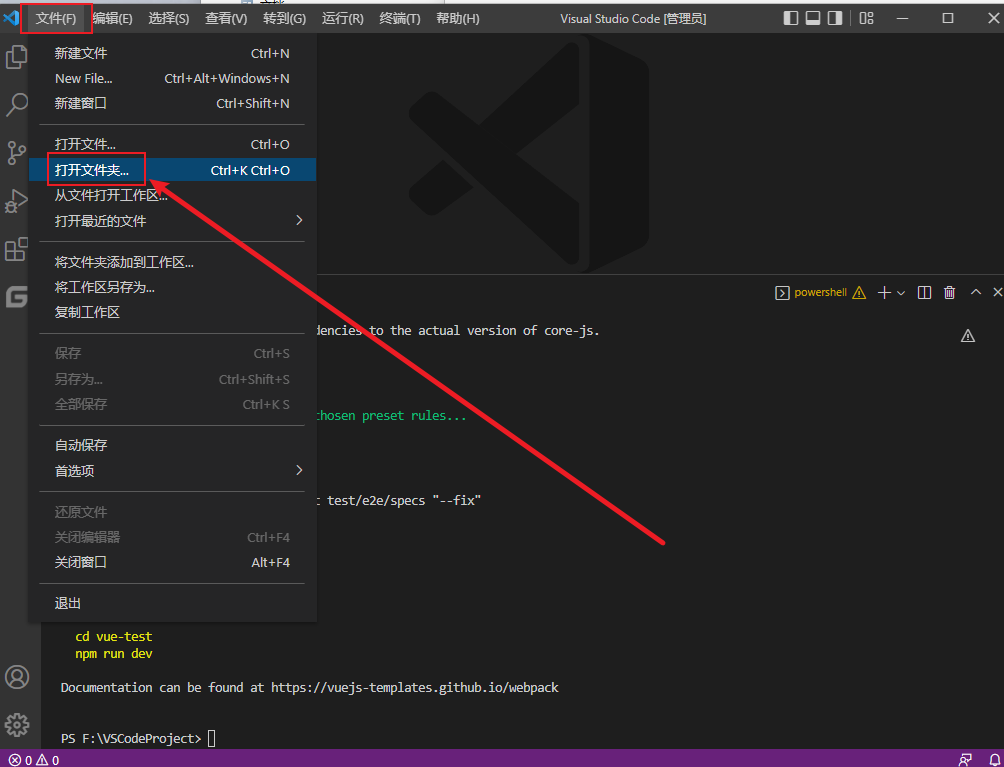Open the feedback icon in status bar
The width and height of the screenshot is (1004, 767).
(x=965, y=760)
